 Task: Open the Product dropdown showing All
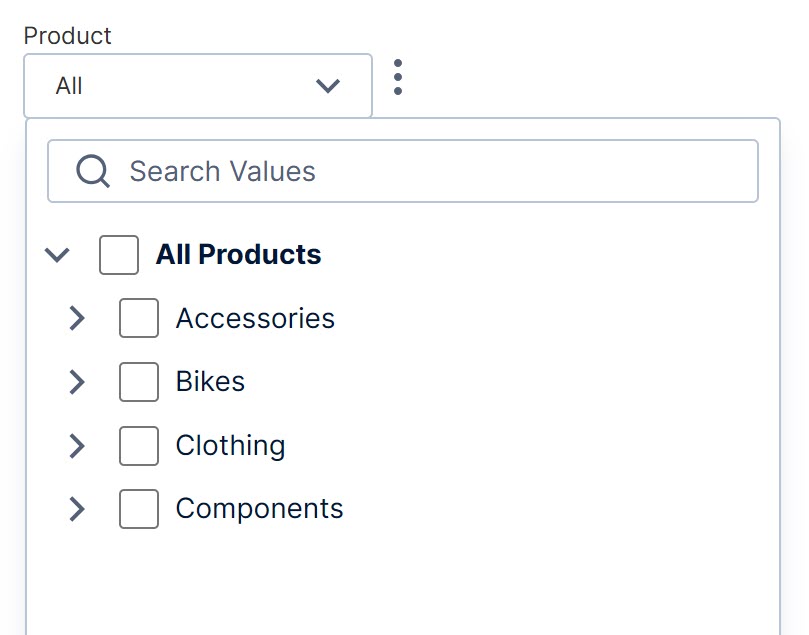[x=197, y=86]
